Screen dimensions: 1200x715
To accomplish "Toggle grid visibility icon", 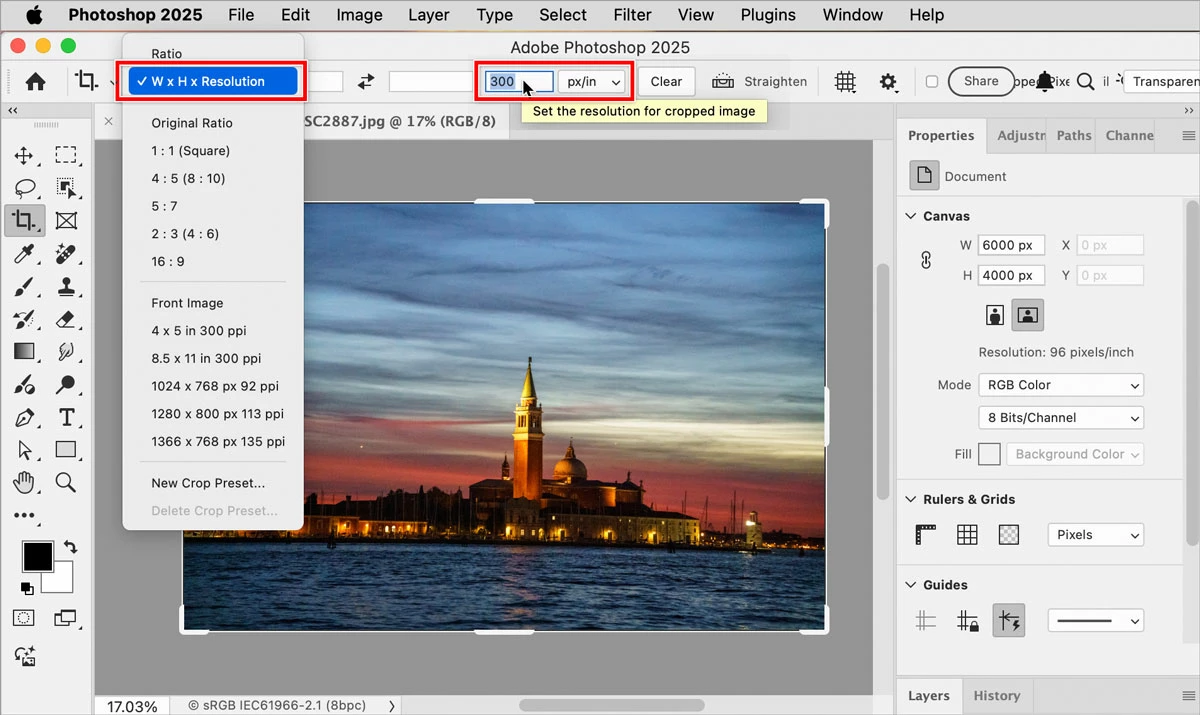I will [967, 535].
